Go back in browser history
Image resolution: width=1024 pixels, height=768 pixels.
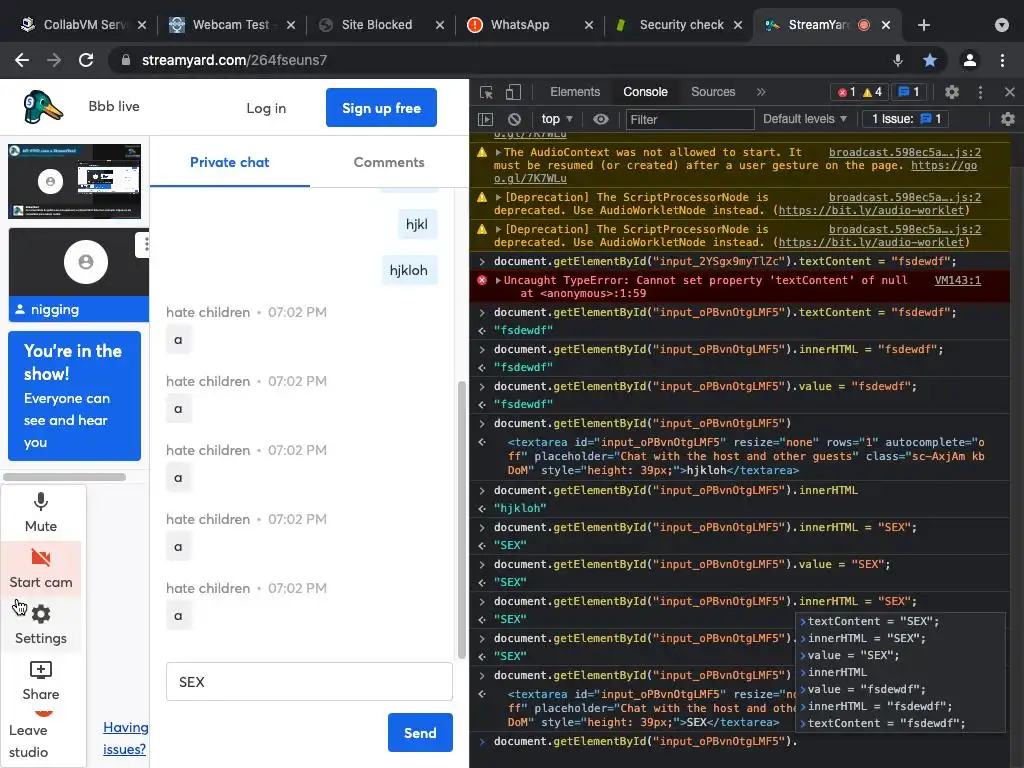tap(22, 60)
